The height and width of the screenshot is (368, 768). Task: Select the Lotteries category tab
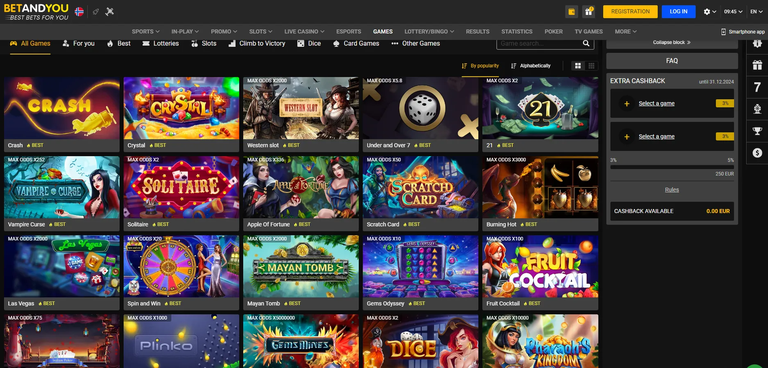(161, 44)
